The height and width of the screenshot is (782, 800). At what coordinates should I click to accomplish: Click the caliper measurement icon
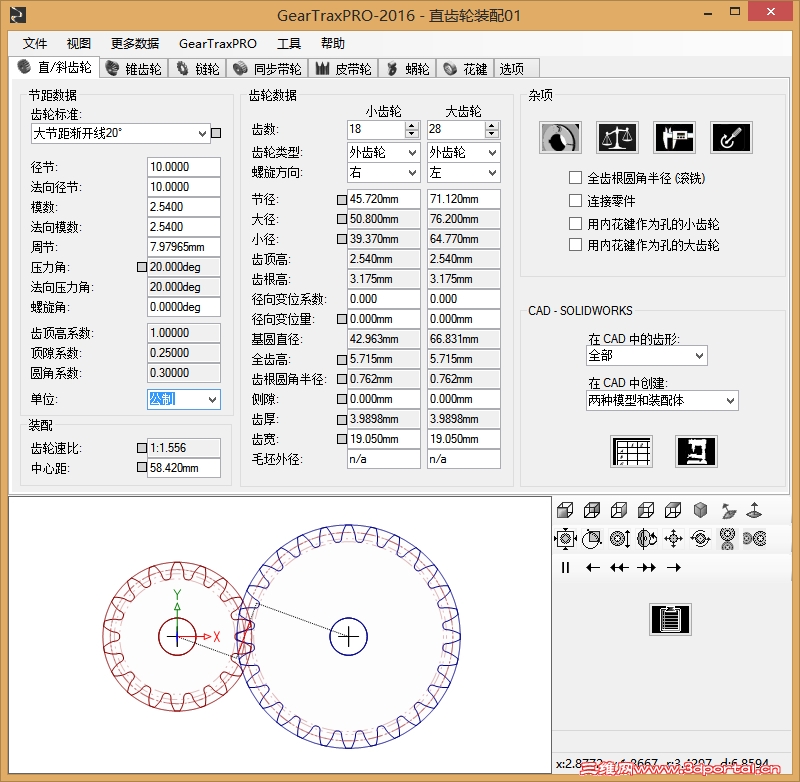point(674,138)
